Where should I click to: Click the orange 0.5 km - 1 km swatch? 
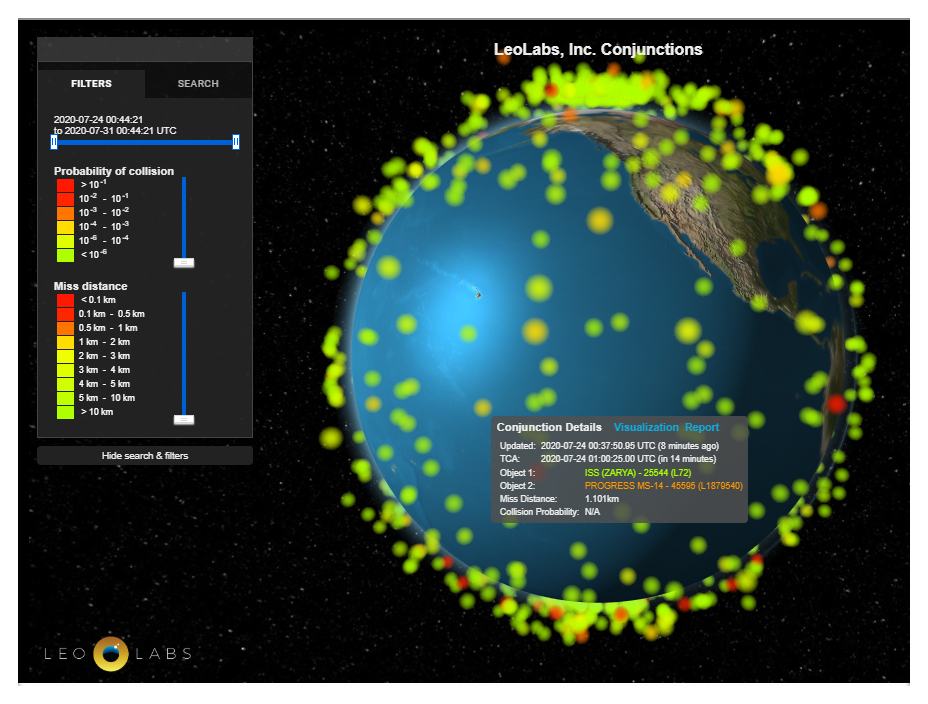click(x=65, y=328)
